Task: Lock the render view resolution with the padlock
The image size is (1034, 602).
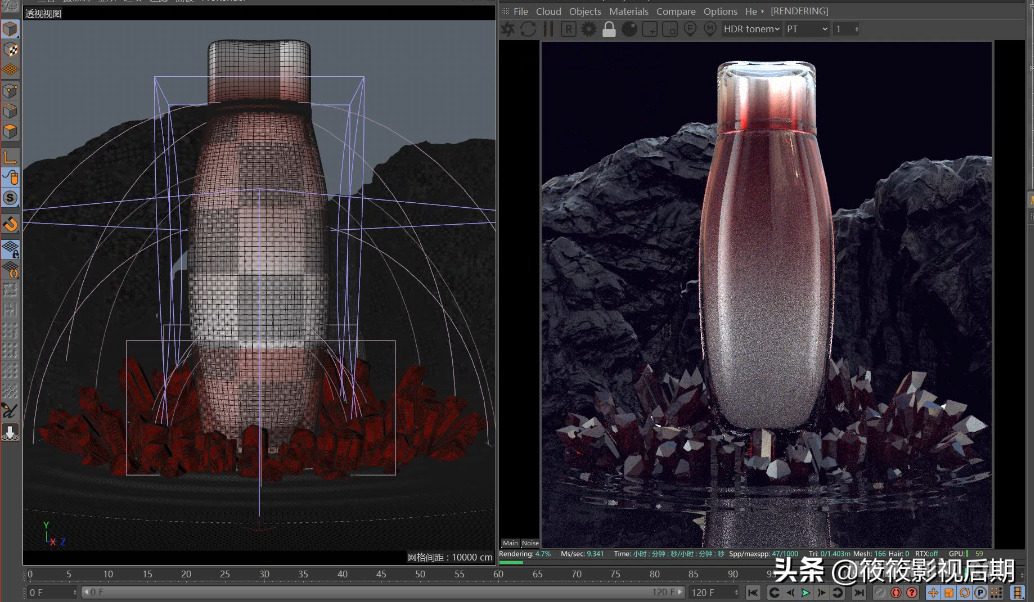Action: [609, 29]
